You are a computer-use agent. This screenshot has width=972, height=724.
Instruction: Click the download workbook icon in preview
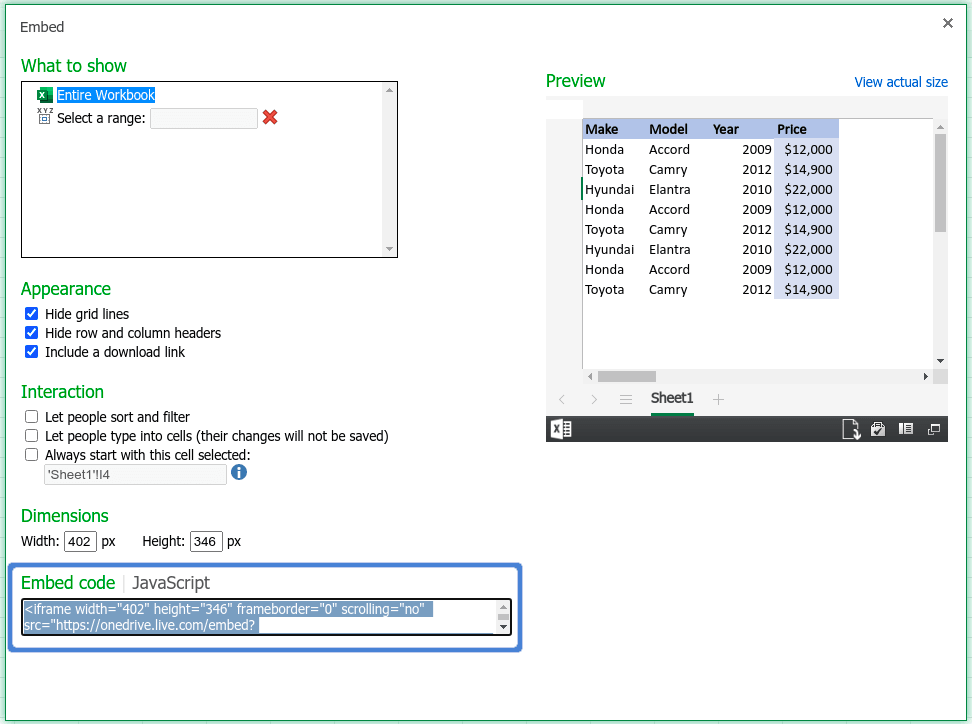coord(850,429)
